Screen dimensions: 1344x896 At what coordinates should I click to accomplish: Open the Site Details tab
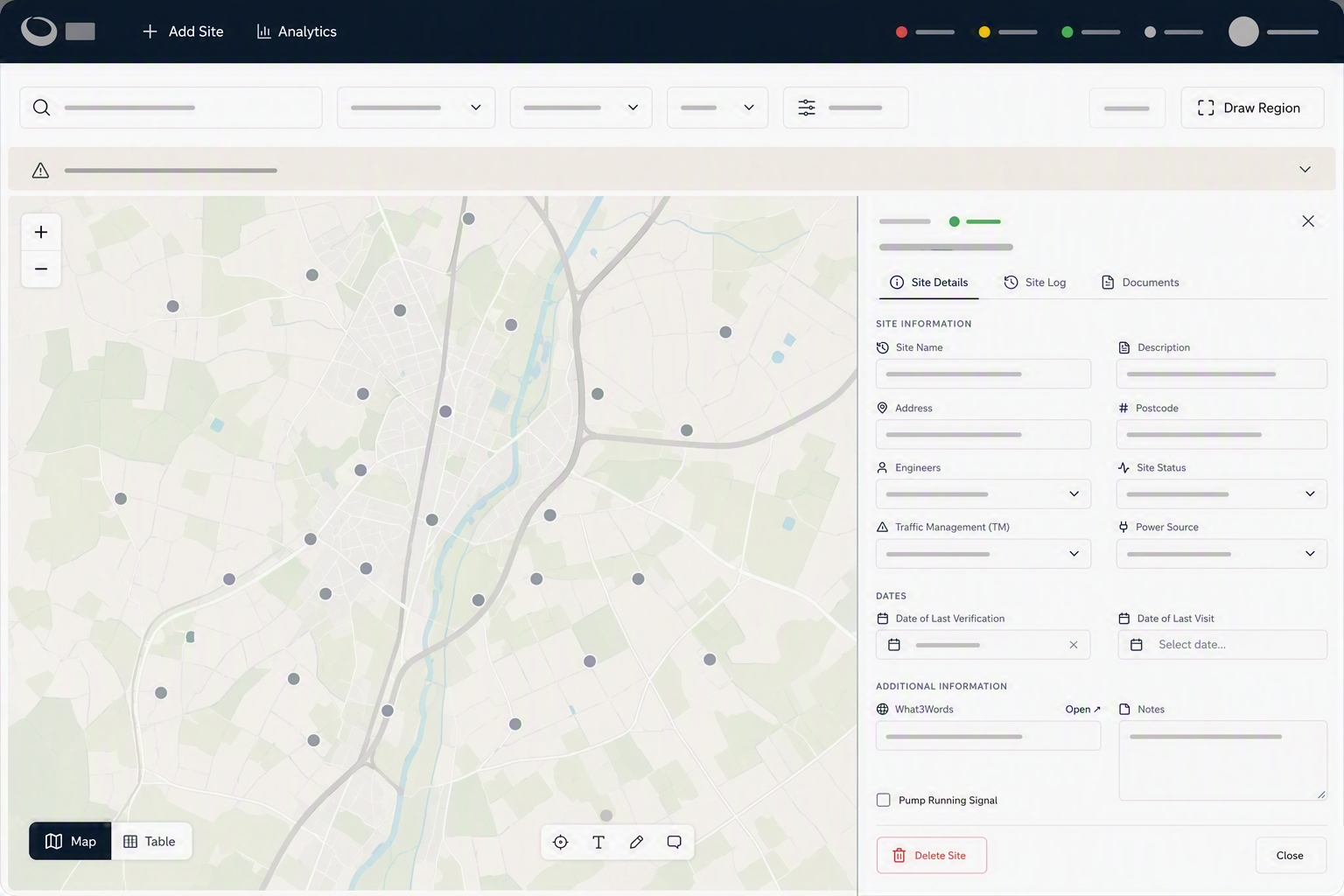pos(929,283)
